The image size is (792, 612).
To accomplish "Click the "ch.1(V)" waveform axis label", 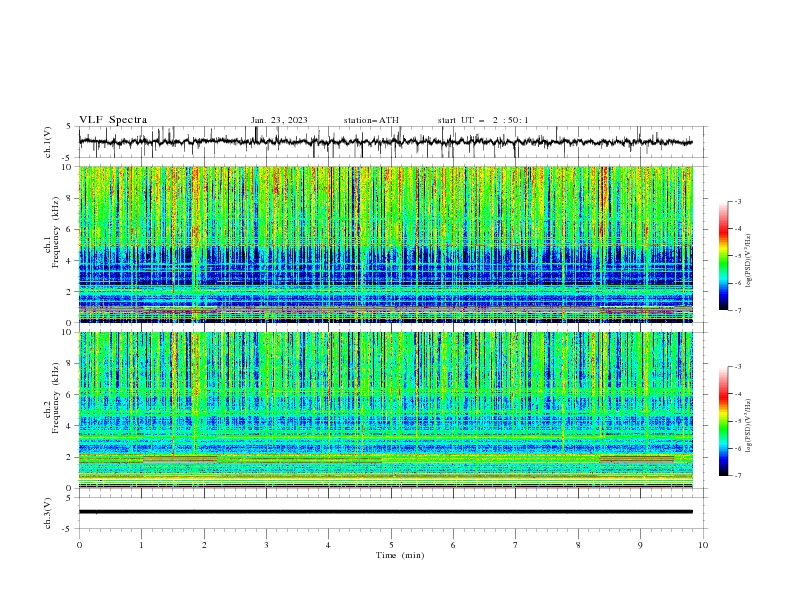I will pyautogui.click(x=48, y=142).
